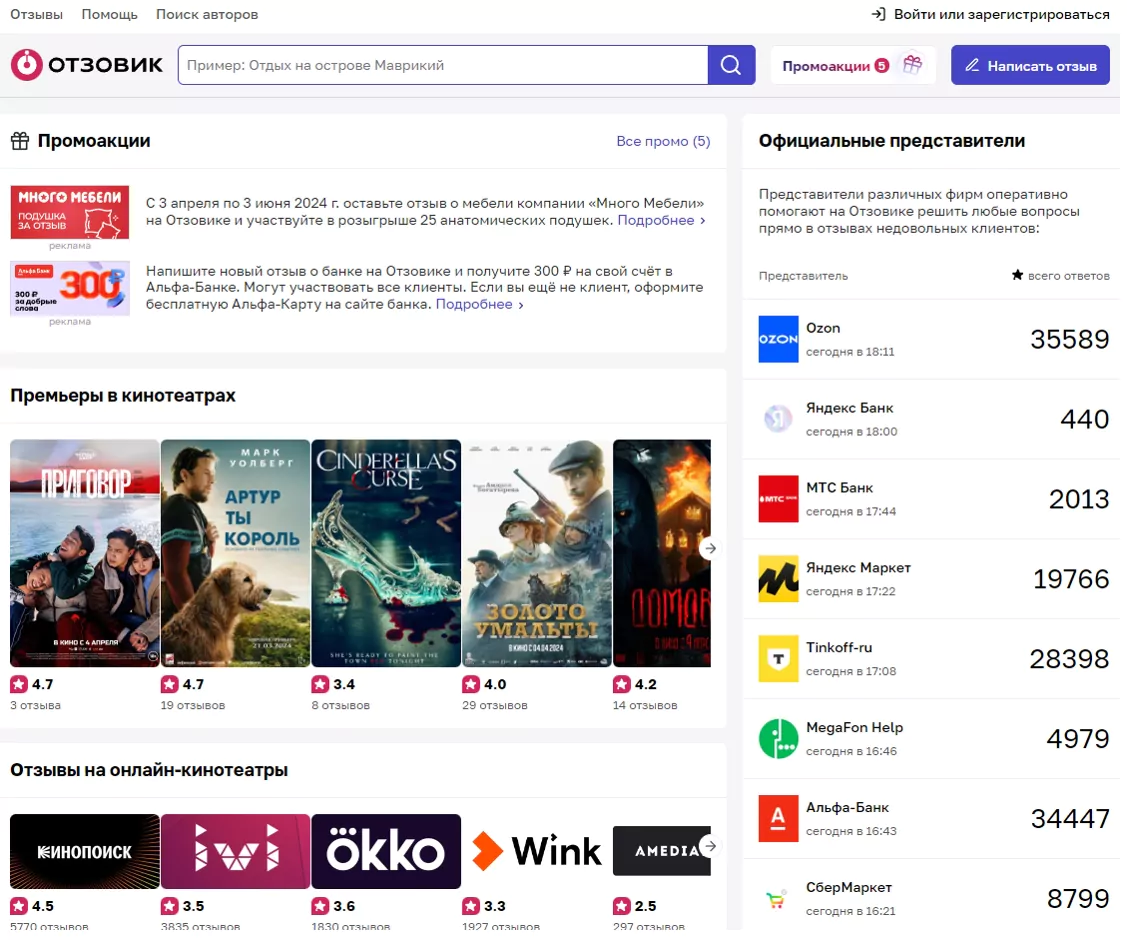Click the 19 отзывов text

point(194,710)
